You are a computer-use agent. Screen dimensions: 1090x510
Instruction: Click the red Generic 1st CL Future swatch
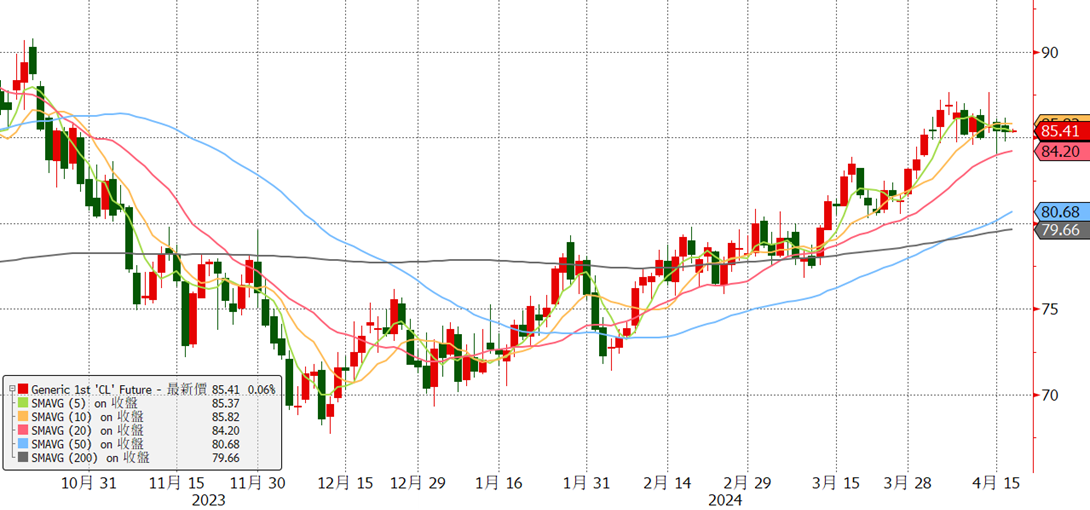tap(24, 388)
